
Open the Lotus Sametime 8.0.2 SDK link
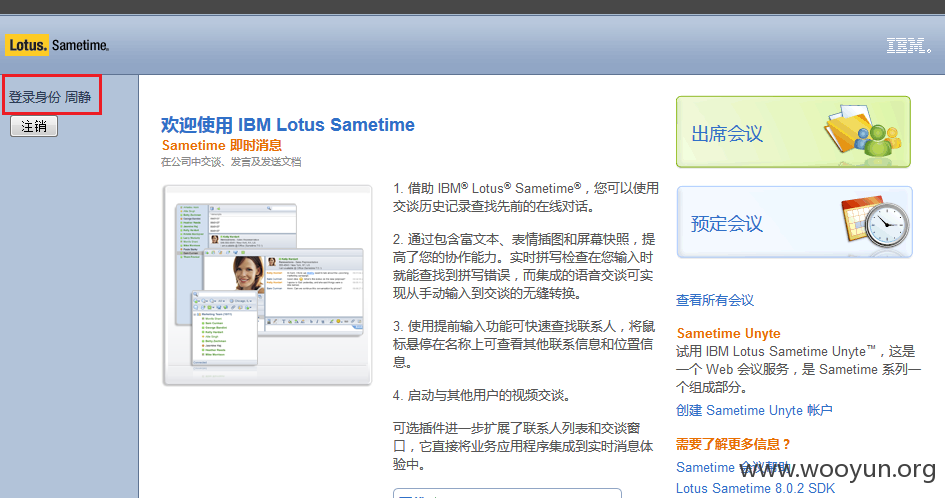point(755,488)
